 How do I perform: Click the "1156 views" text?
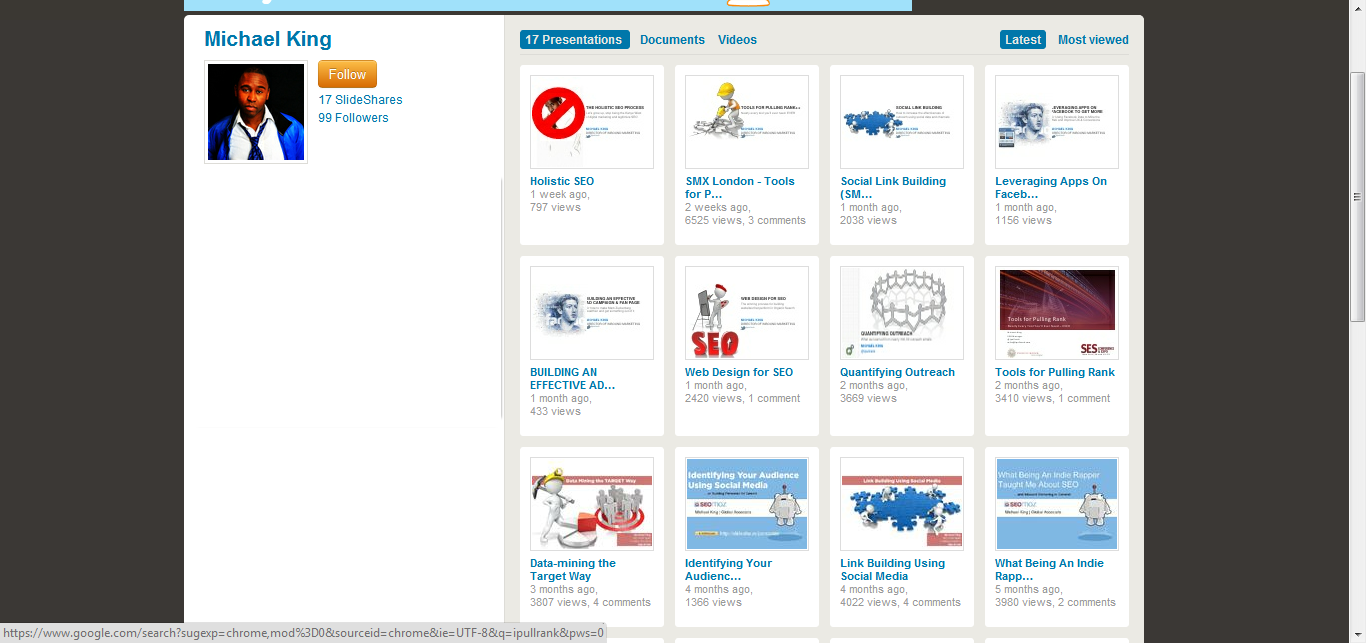click(x=1023, y=221)
